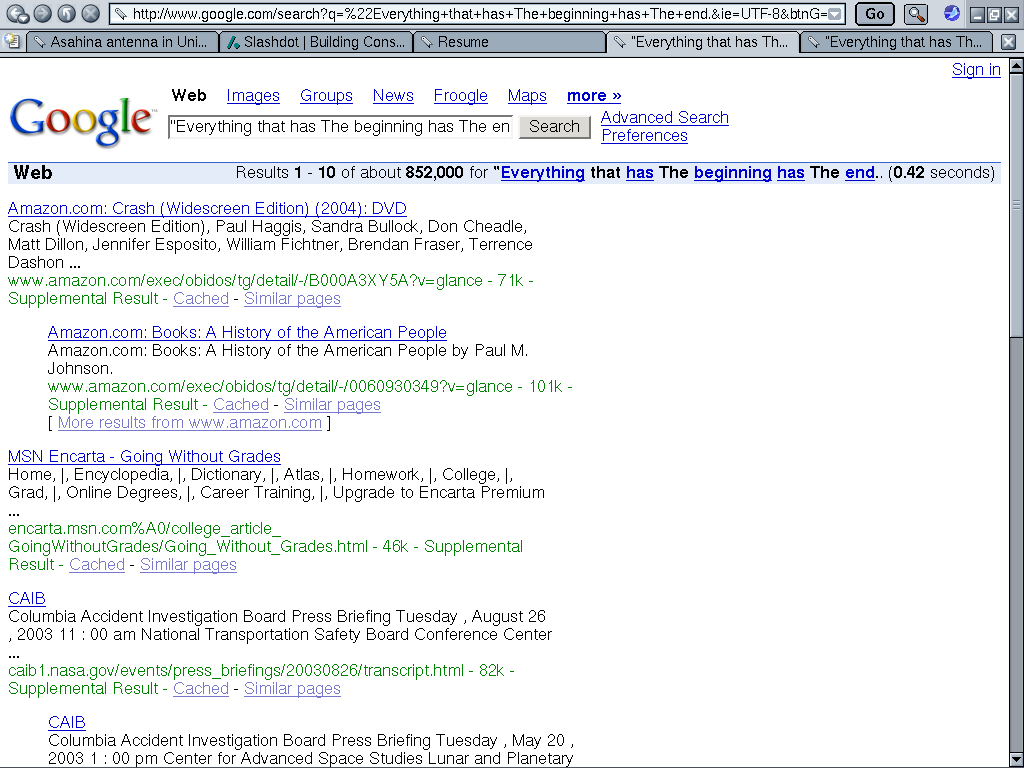Switch to the Slashdot tab
This screenshot has width=1024, height=768.
(x=316, y=42)
